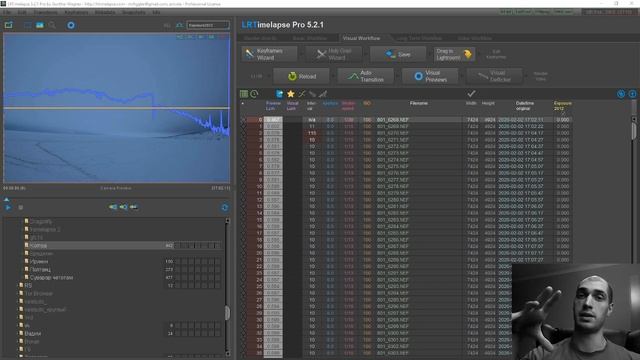
Task: Click the first blue circular icon above the table's scrollbar
Action: tap(621, 94)
